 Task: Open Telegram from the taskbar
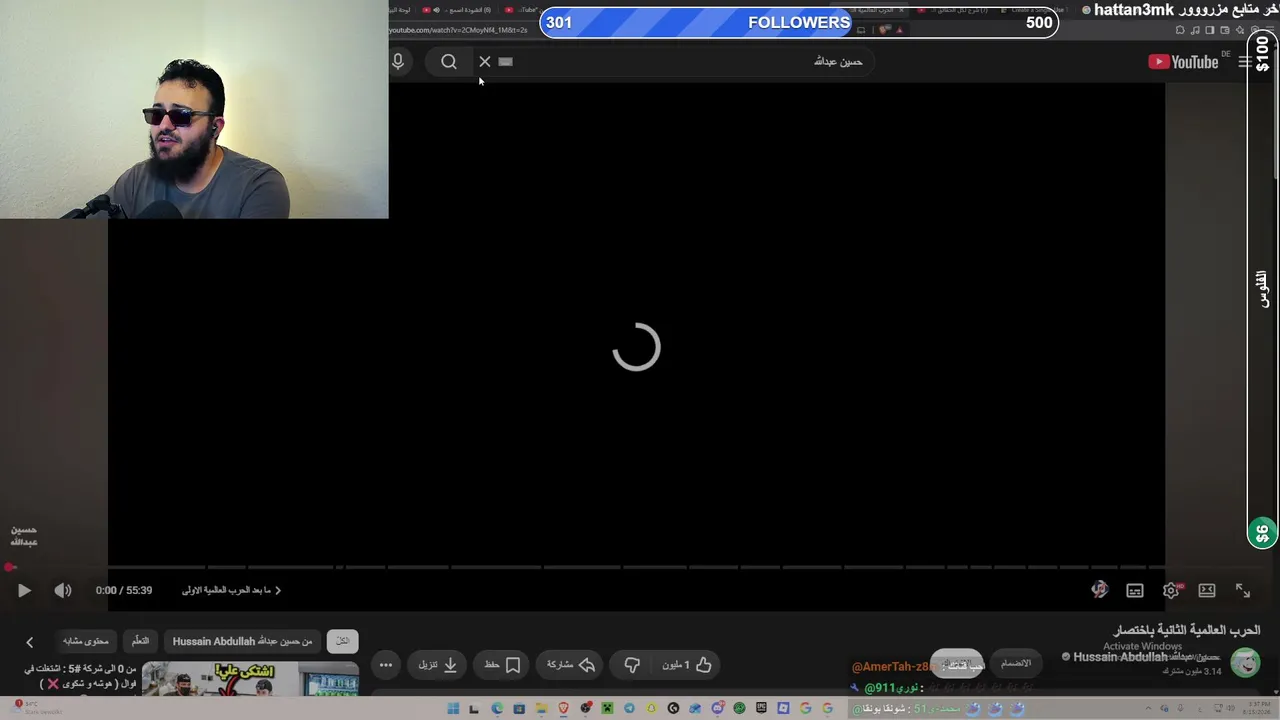[629, 709]
